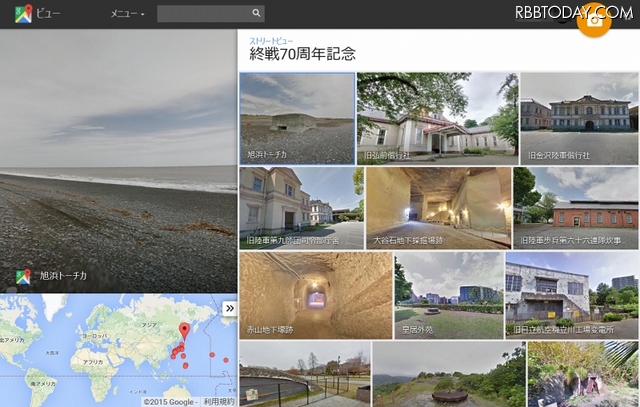This screenshot has width=640, height=407.
Task: Select the 旭浜トーチカ thumbnail in gallery
Action: coord(297,119)
